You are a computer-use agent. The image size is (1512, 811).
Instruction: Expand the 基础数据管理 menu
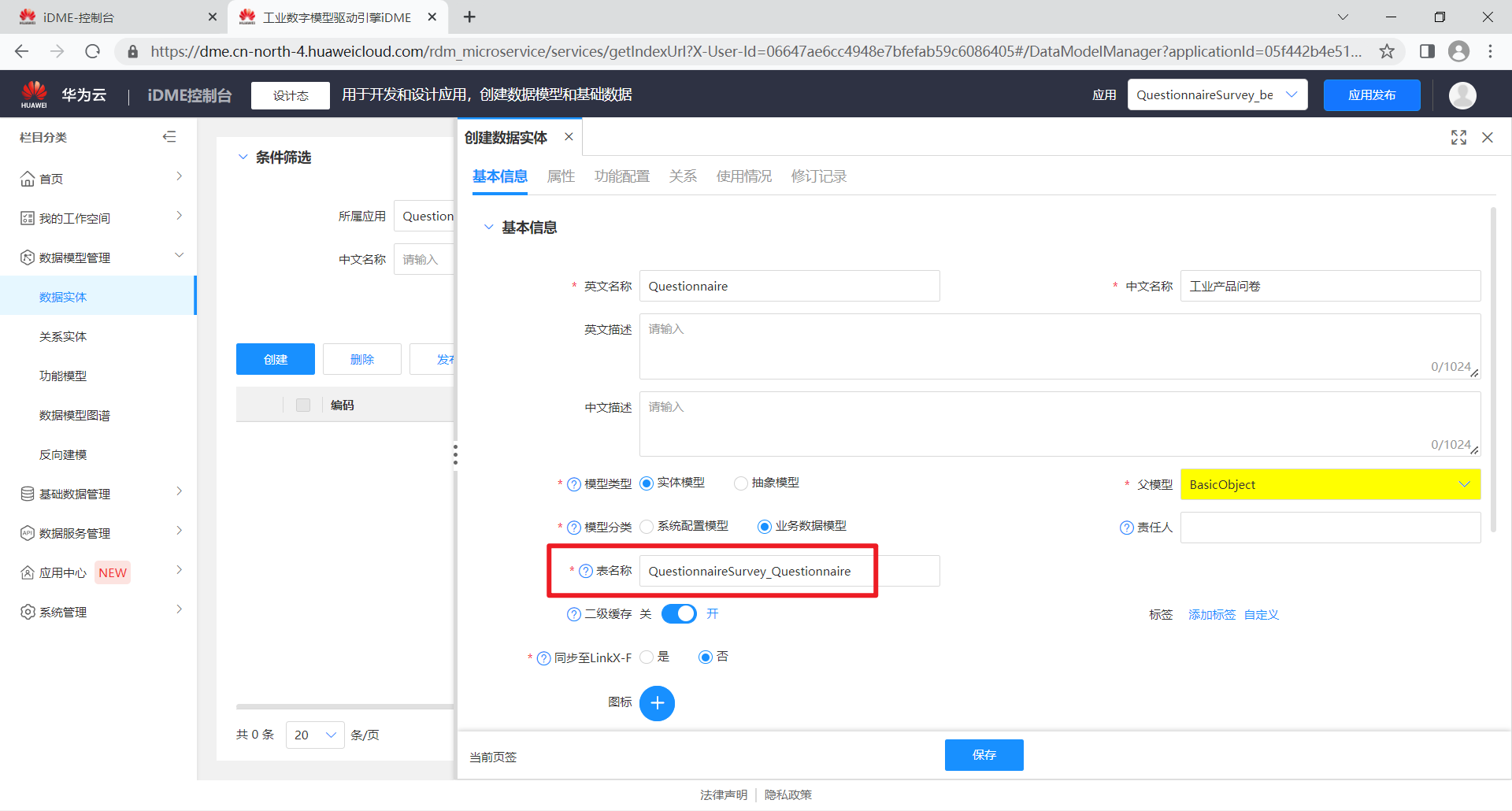click(x=180, y=491)
